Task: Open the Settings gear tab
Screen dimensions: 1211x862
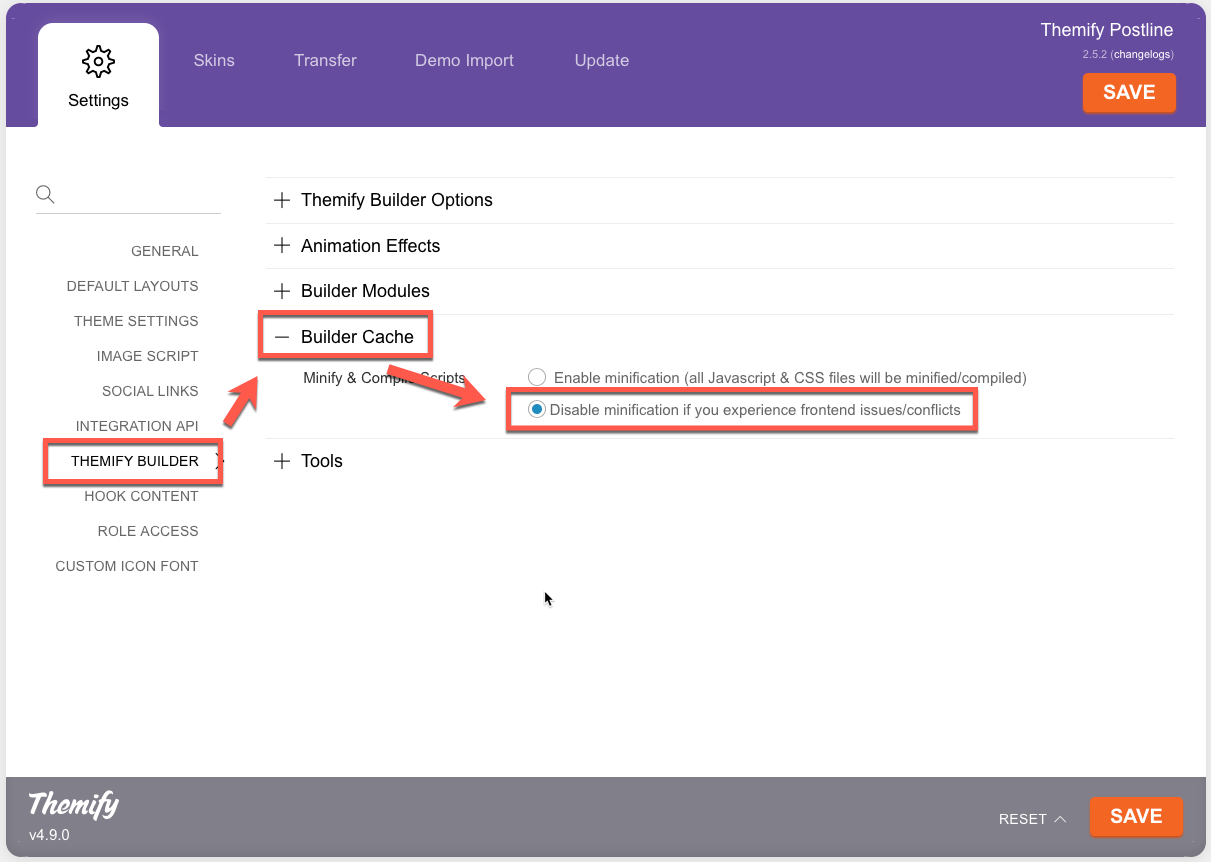Action: 98,76
